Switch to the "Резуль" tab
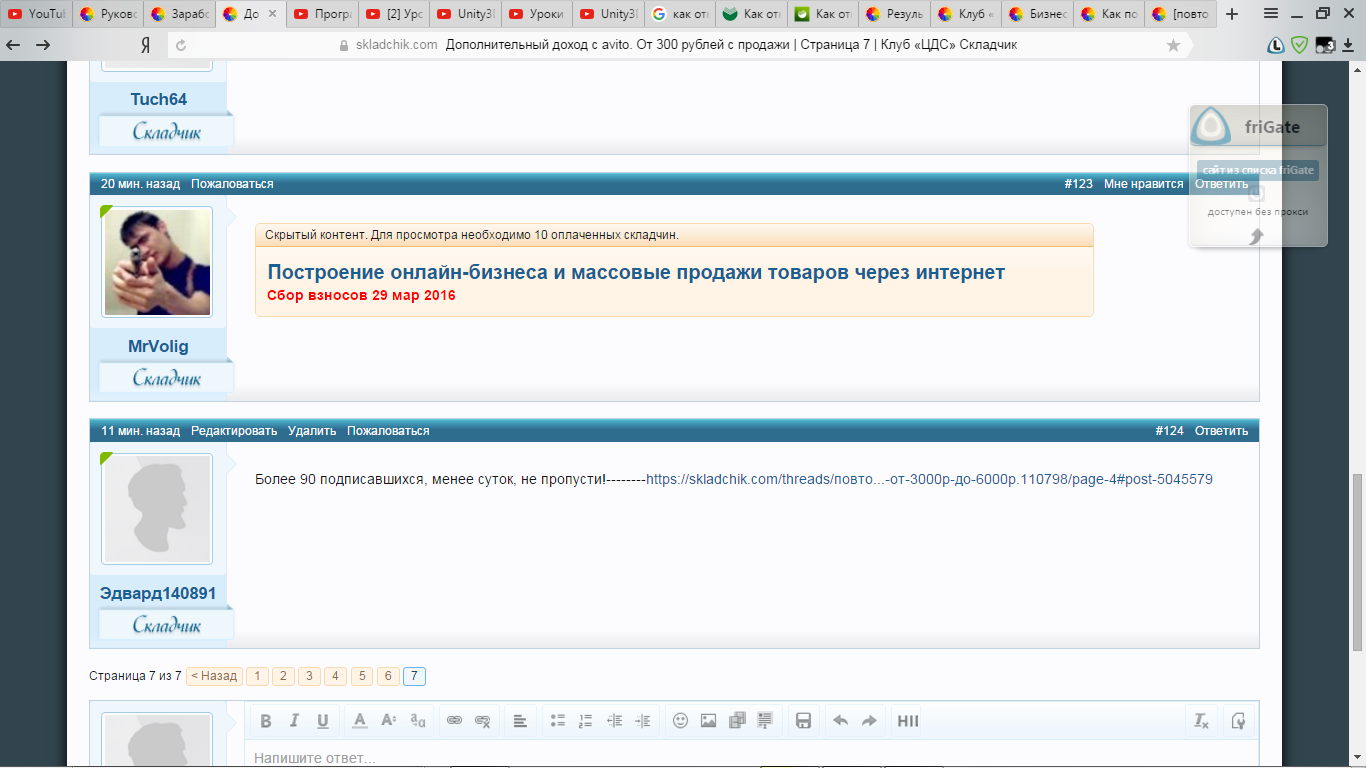1366x768 pixels. tap(894, 14)
